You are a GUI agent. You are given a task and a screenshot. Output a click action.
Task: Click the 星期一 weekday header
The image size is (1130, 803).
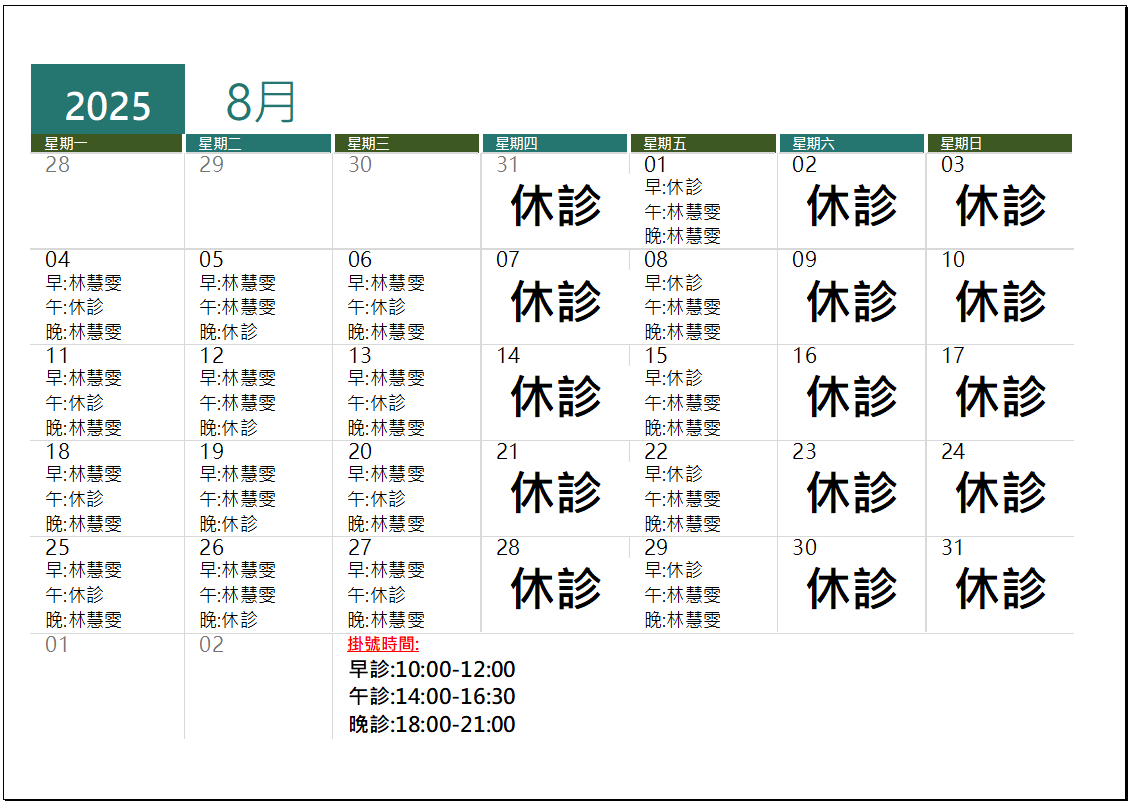point(107,143)
